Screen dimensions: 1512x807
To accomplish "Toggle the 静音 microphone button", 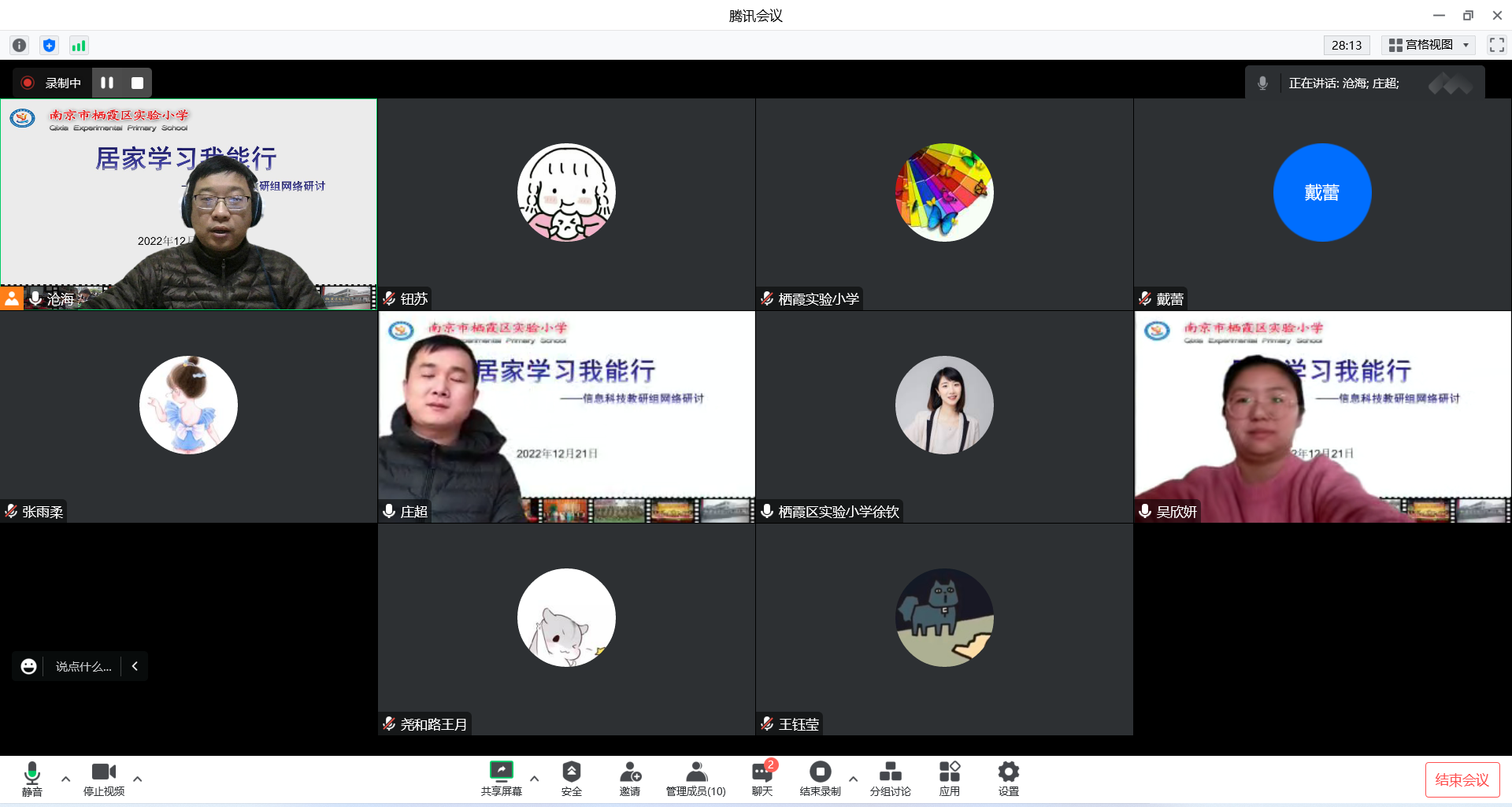I will click(x=32, y=779).
